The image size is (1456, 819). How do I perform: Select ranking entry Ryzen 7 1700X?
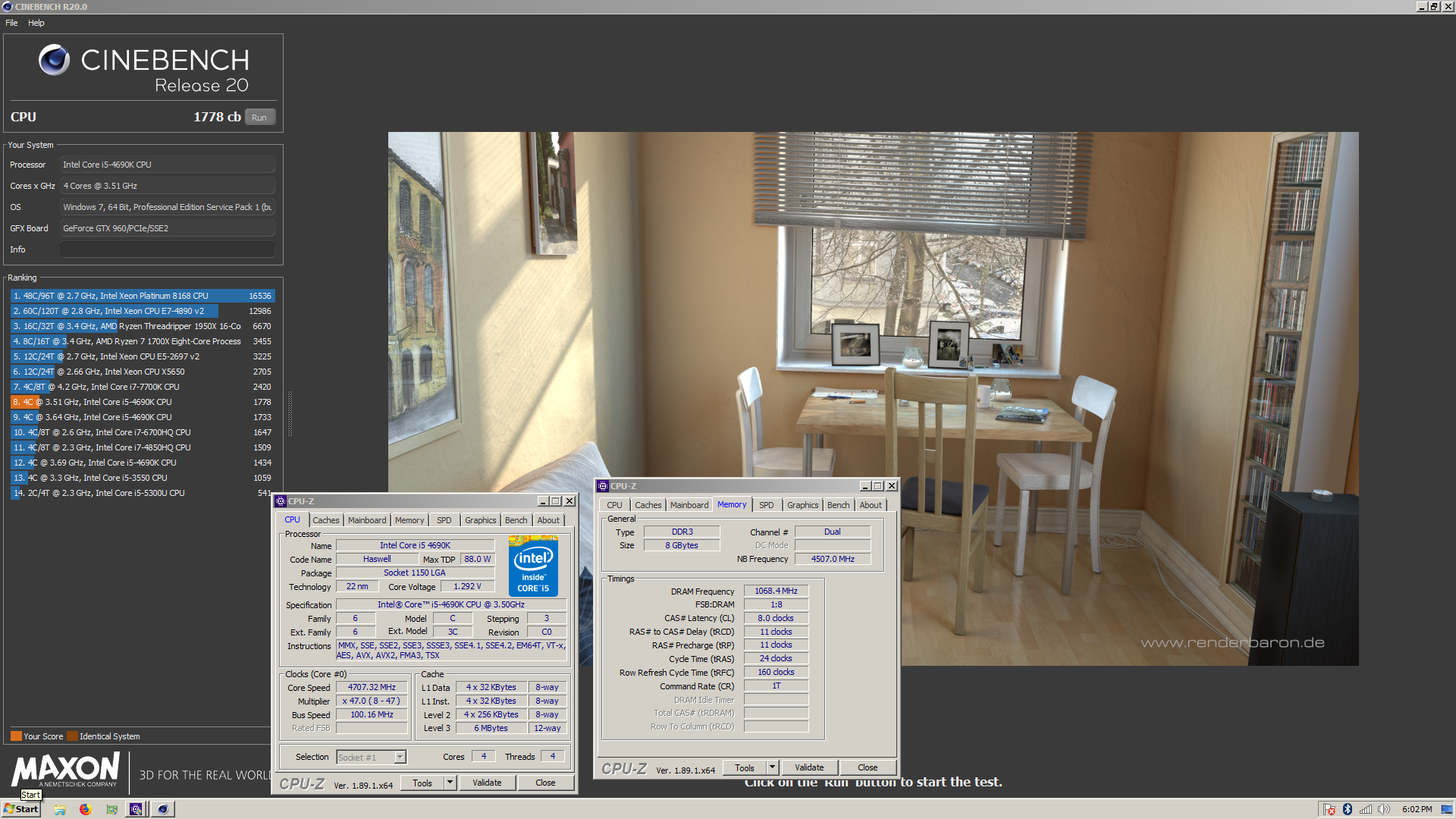[142, 341]
